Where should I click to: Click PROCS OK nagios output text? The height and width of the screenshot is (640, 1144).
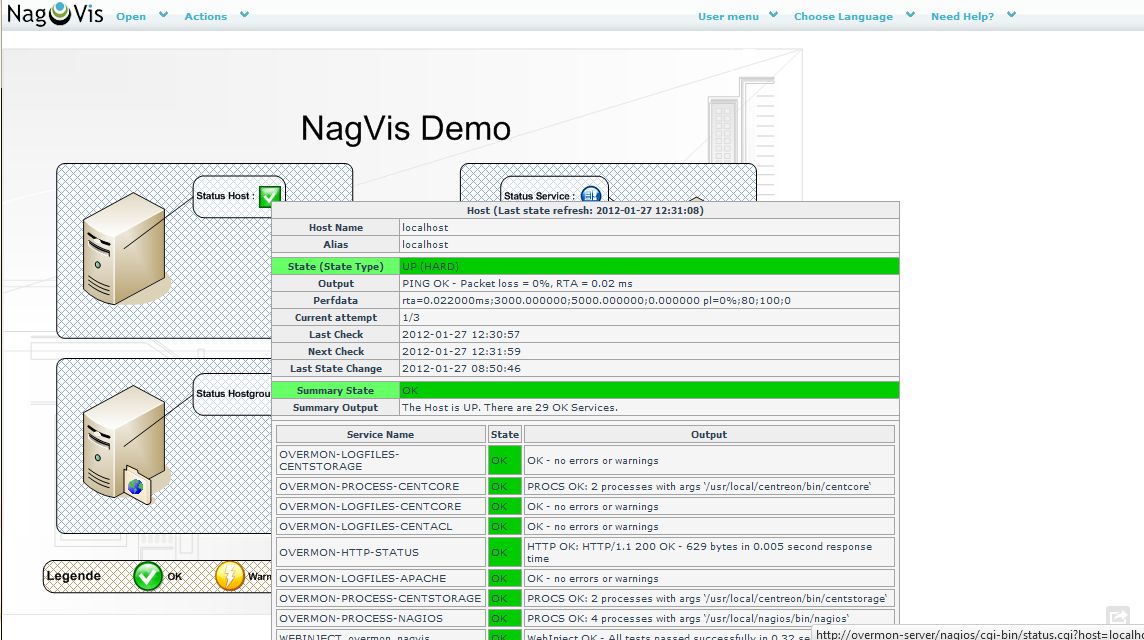[x=688, y=618]
